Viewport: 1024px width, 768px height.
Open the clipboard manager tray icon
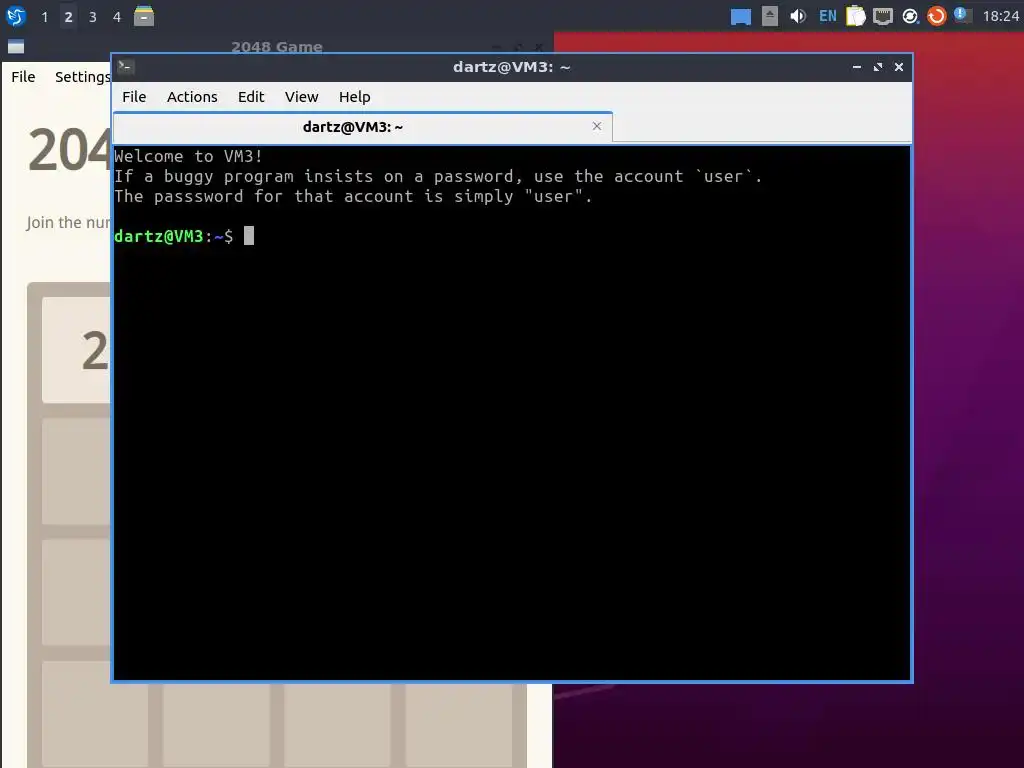pyautogui.click(x=856, y=16)
